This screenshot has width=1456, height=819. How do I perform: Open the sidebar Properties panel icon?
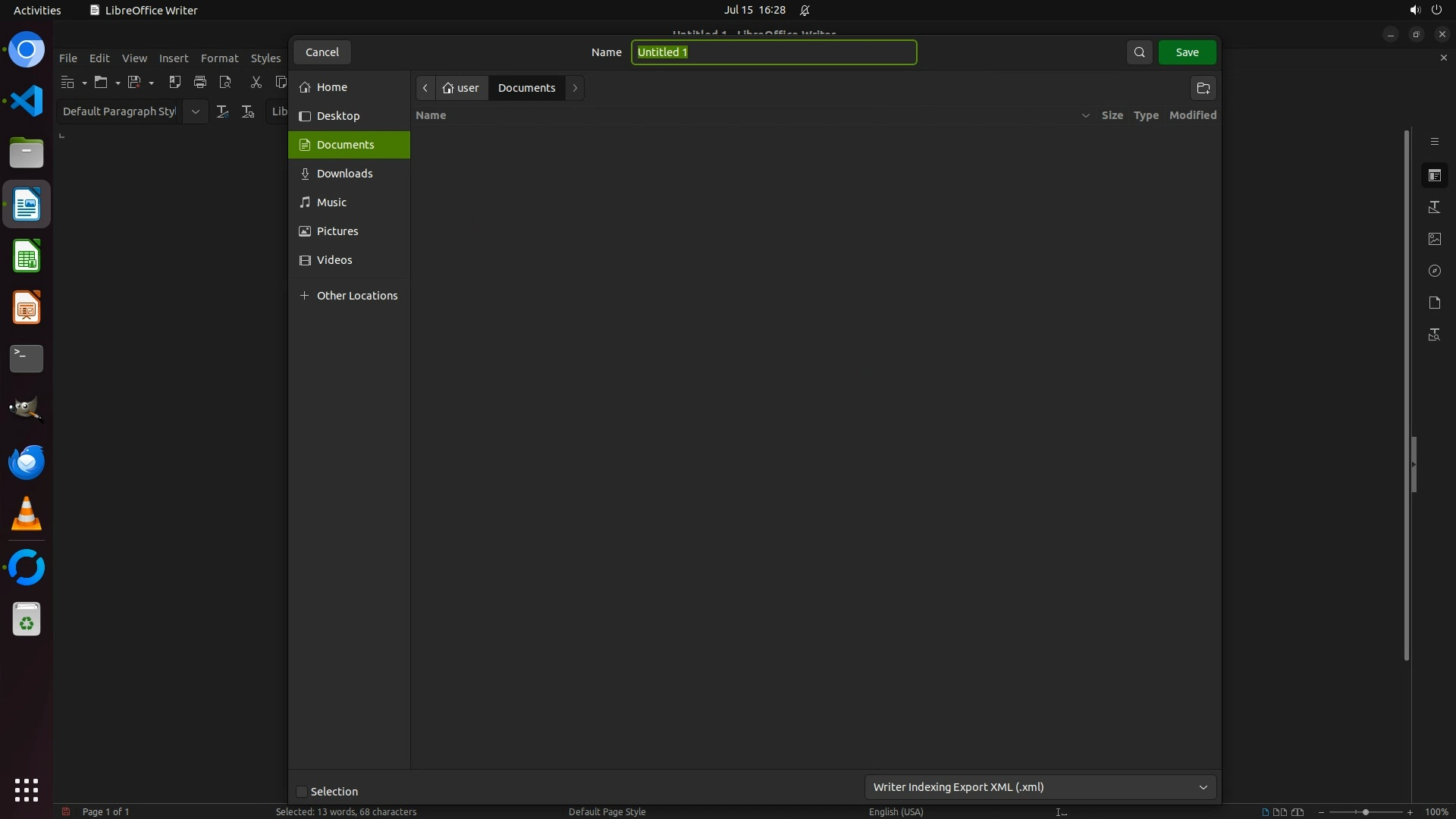pyautogui.click(x=1434, y=175)
